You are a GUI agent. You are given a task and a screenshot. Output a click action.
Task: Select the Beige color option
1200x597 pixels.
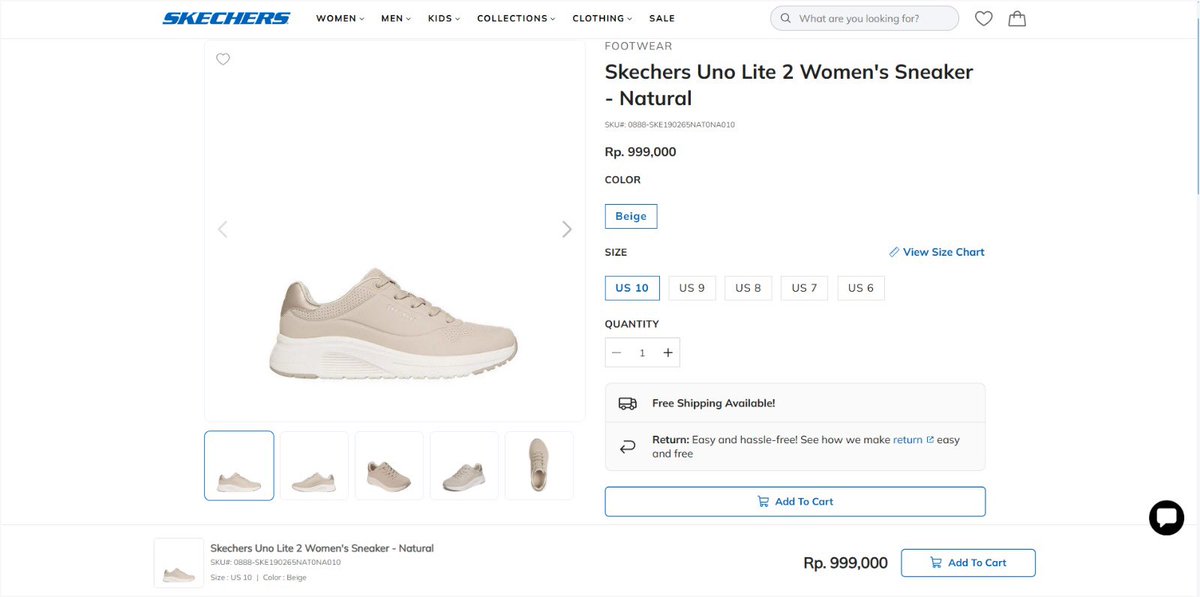(631, 216)
